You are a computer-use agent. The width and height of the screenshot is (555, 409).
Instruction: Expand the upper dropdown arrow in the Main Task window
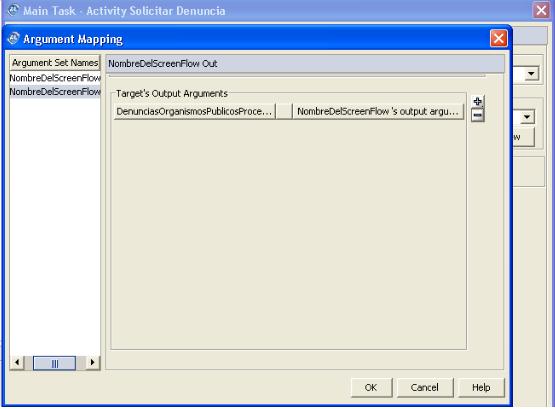pos(531,74)
